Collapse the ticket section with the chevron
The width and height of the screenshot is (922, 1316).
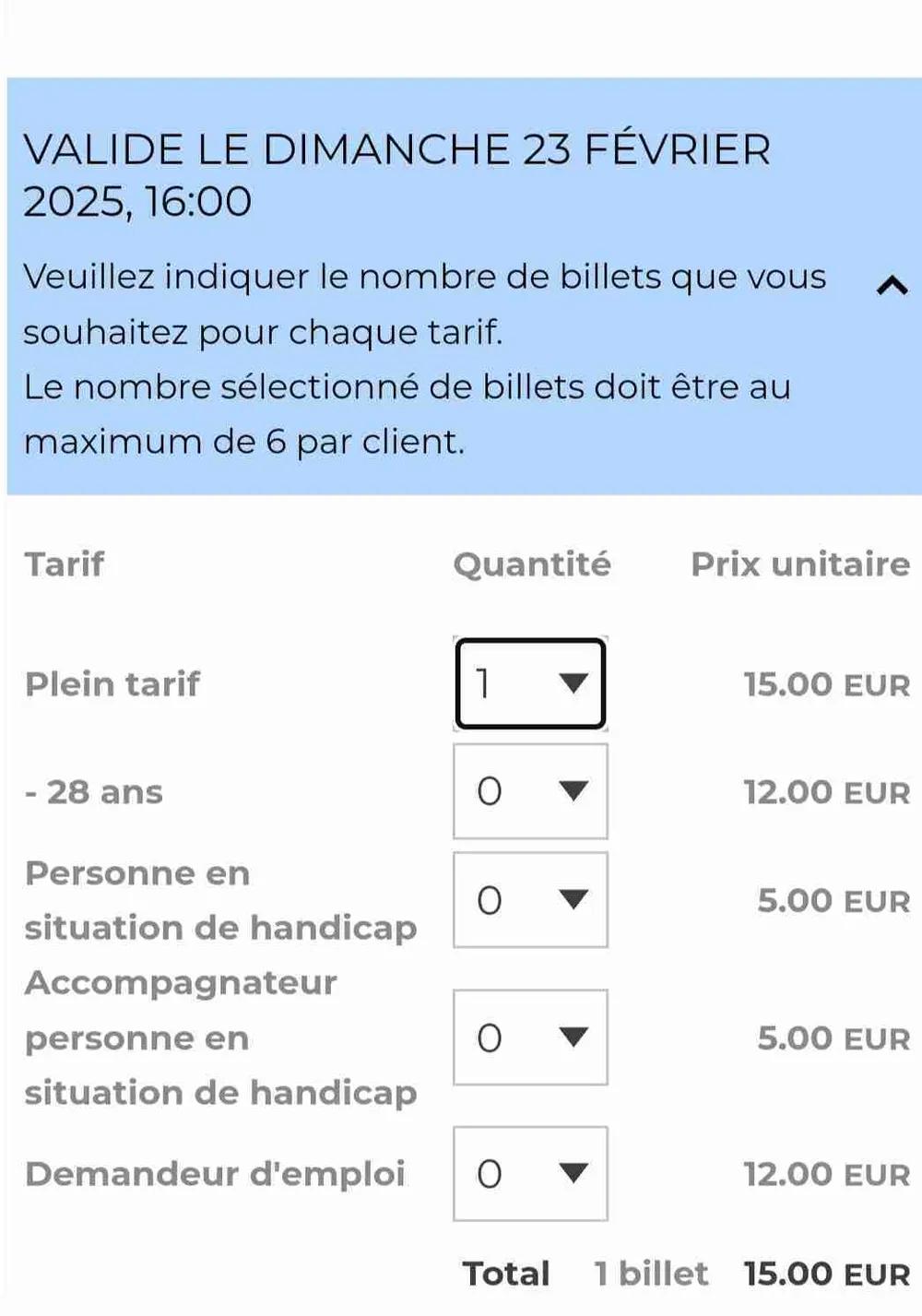point(892,287)
